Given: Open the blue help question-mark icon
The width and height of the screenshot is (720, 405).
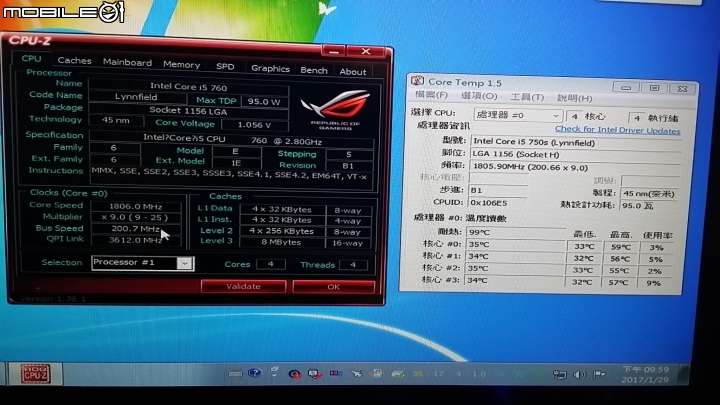Looking at the screenshot, I should point(254,373).
